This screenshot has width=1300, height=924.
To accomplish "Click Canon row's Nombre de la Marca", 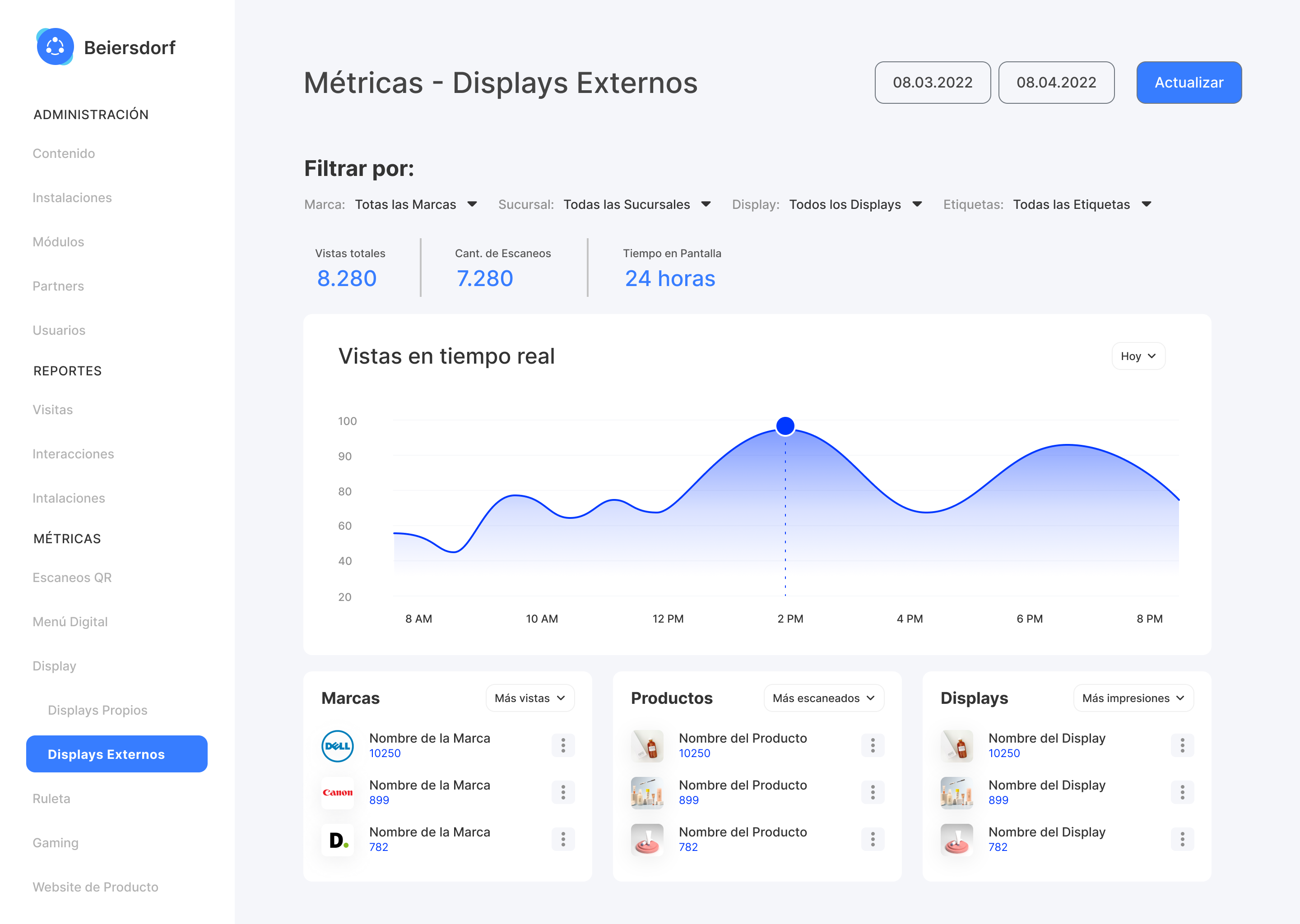I will (430, 785).
